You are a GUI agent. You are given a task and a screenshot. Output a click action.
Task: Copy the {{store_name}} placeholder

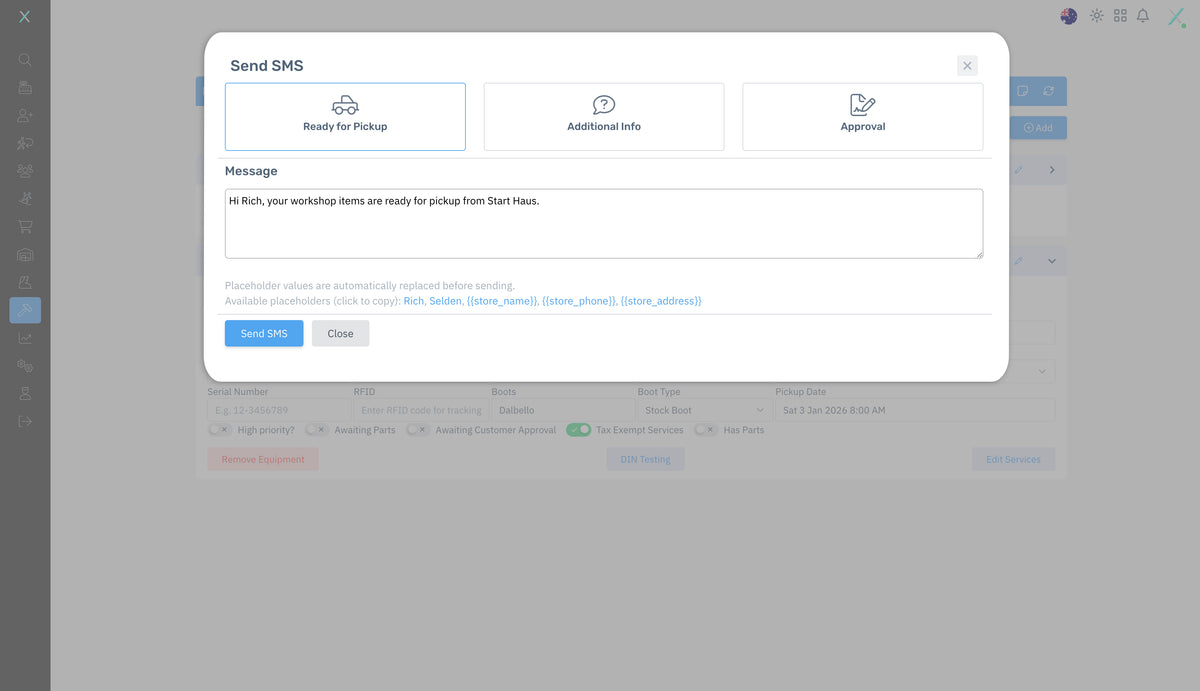[x=502, y=301]
